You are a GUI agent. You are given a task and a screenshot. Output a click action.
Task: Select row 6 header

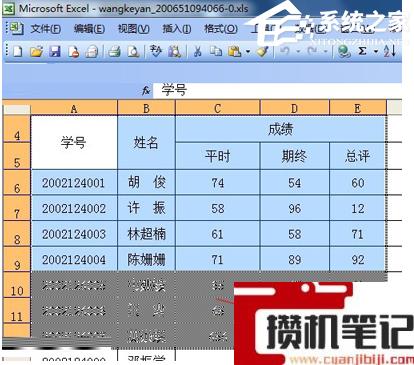coord(17,183)
